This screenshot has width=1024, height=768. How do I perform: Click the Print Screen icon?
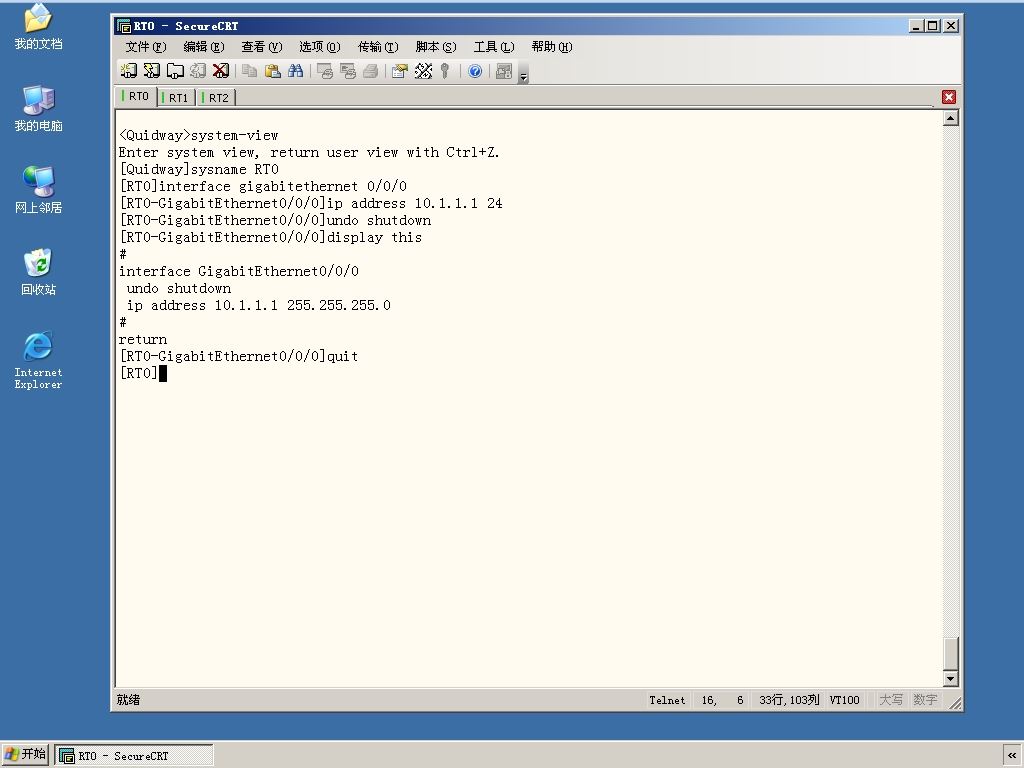(x=325, y=71)
